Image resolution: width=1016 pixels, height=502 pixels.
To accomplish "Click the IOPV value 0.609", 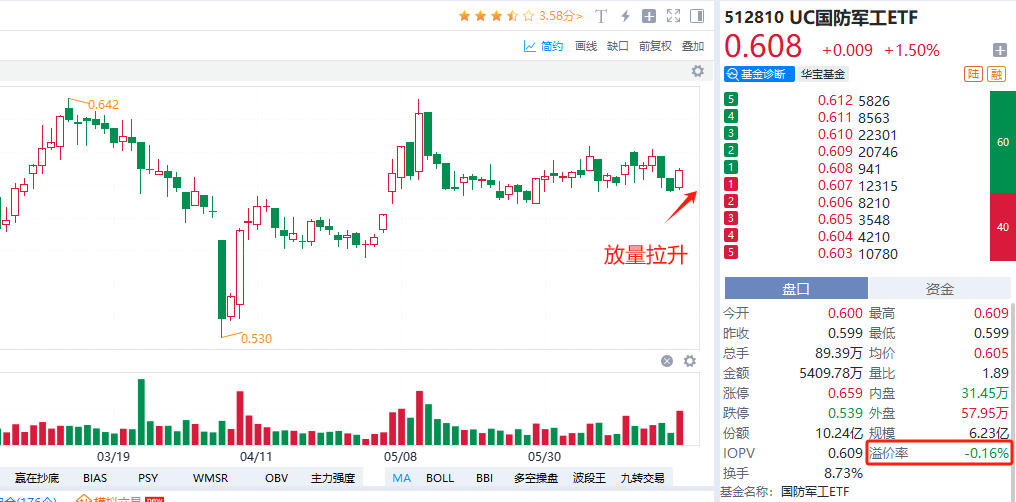I will click(x=845, y=453).
